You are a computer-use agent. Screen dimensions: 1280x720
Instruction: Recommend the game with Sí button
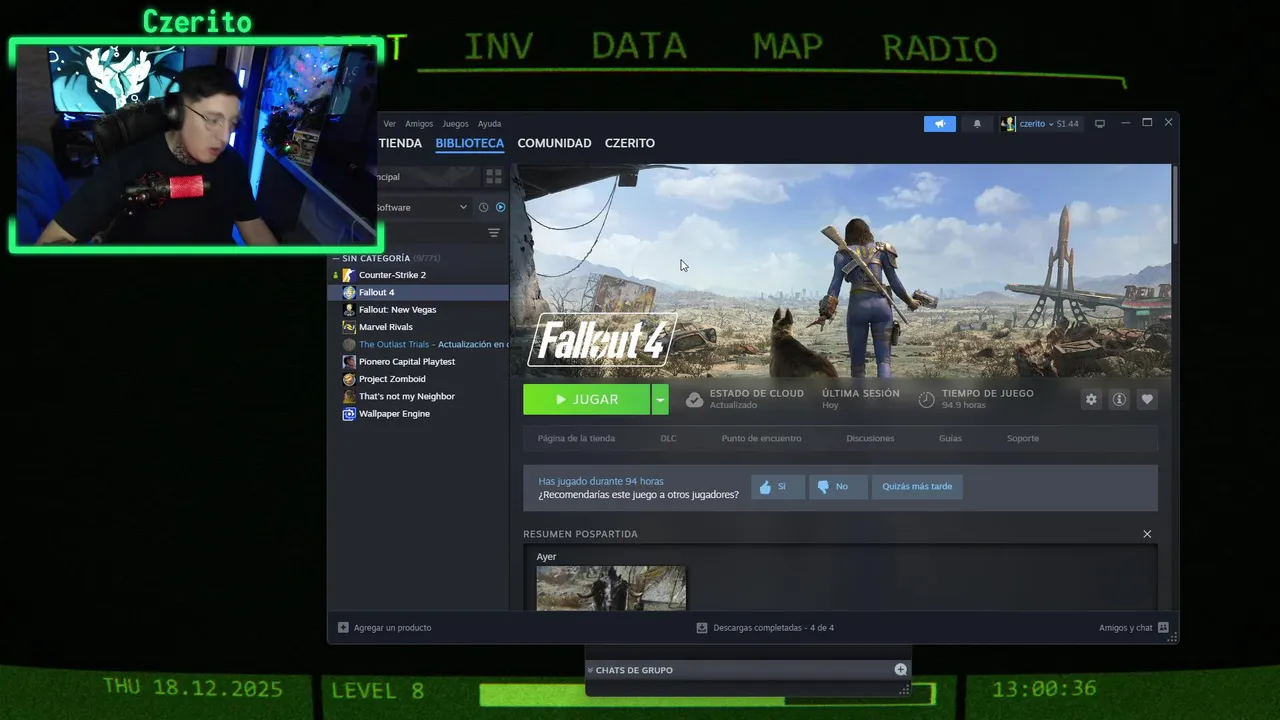click(777, 487)
